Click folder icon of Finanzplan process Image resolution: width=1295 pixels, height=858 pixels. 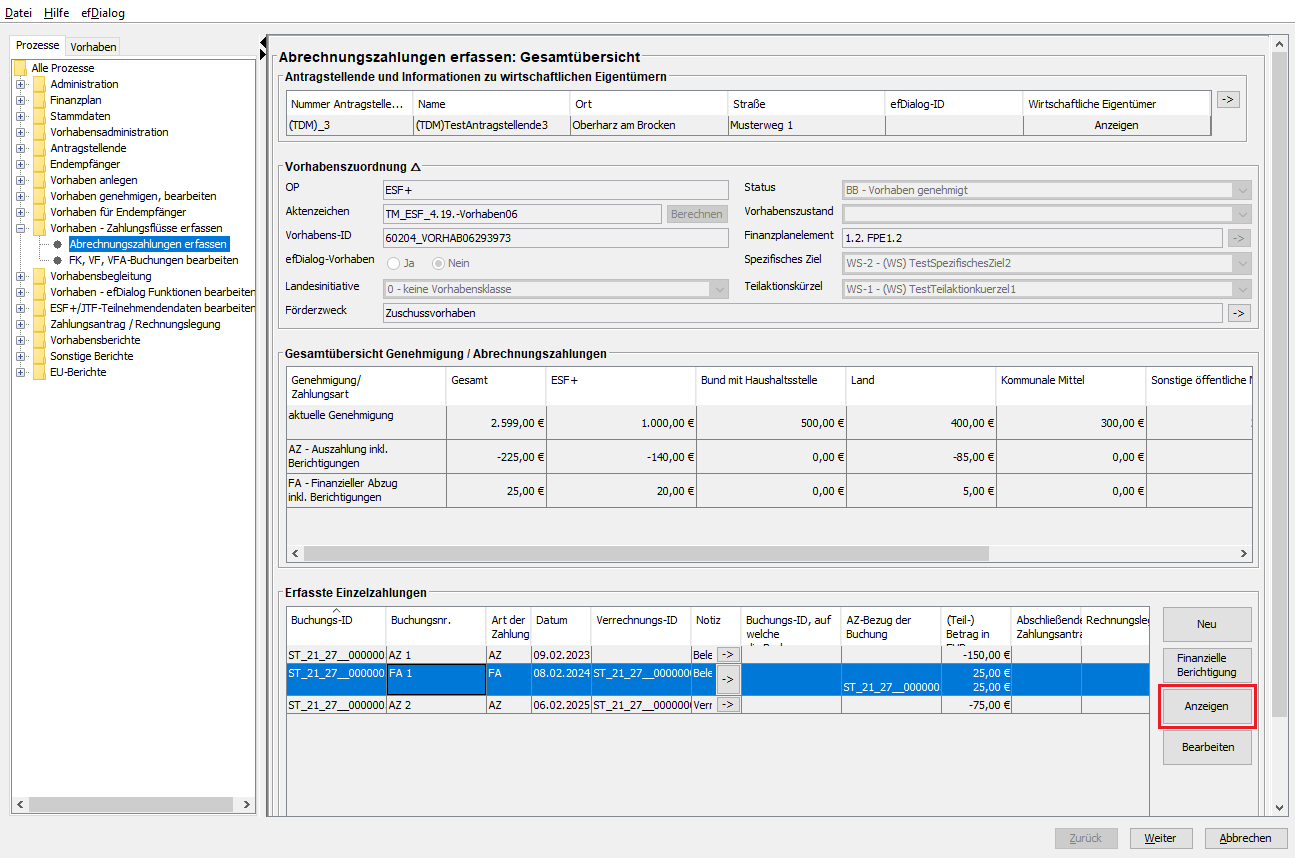pyautogui.click(x=39, y=100)
